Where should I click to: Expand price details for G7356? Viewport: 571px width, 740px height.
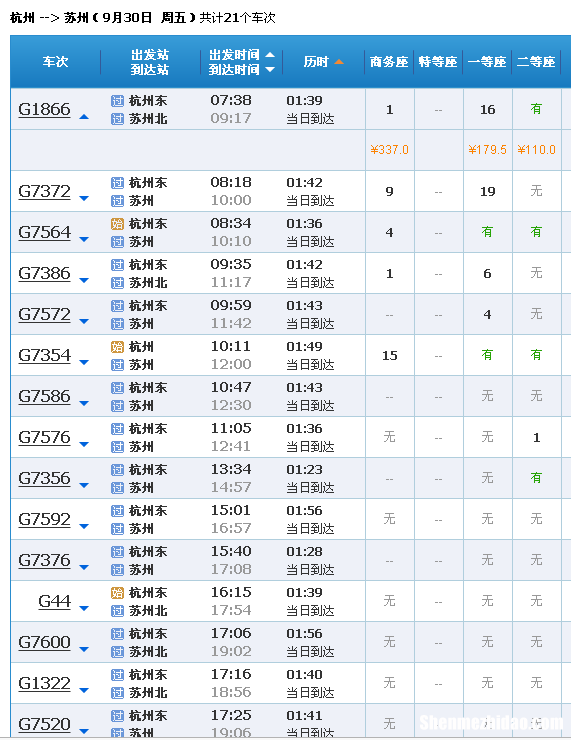click(x=84, y=486)
